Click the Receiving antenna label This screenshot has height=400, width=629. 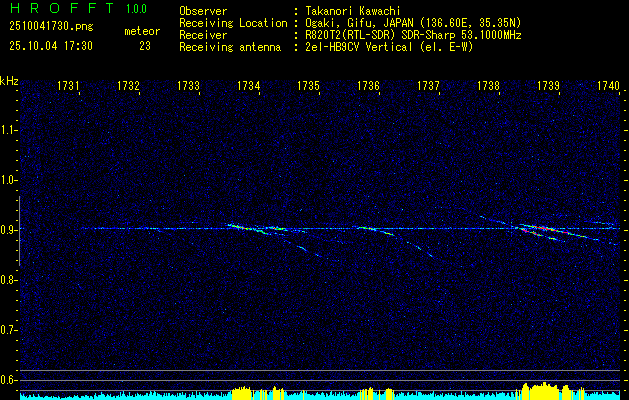coord(230,47)
